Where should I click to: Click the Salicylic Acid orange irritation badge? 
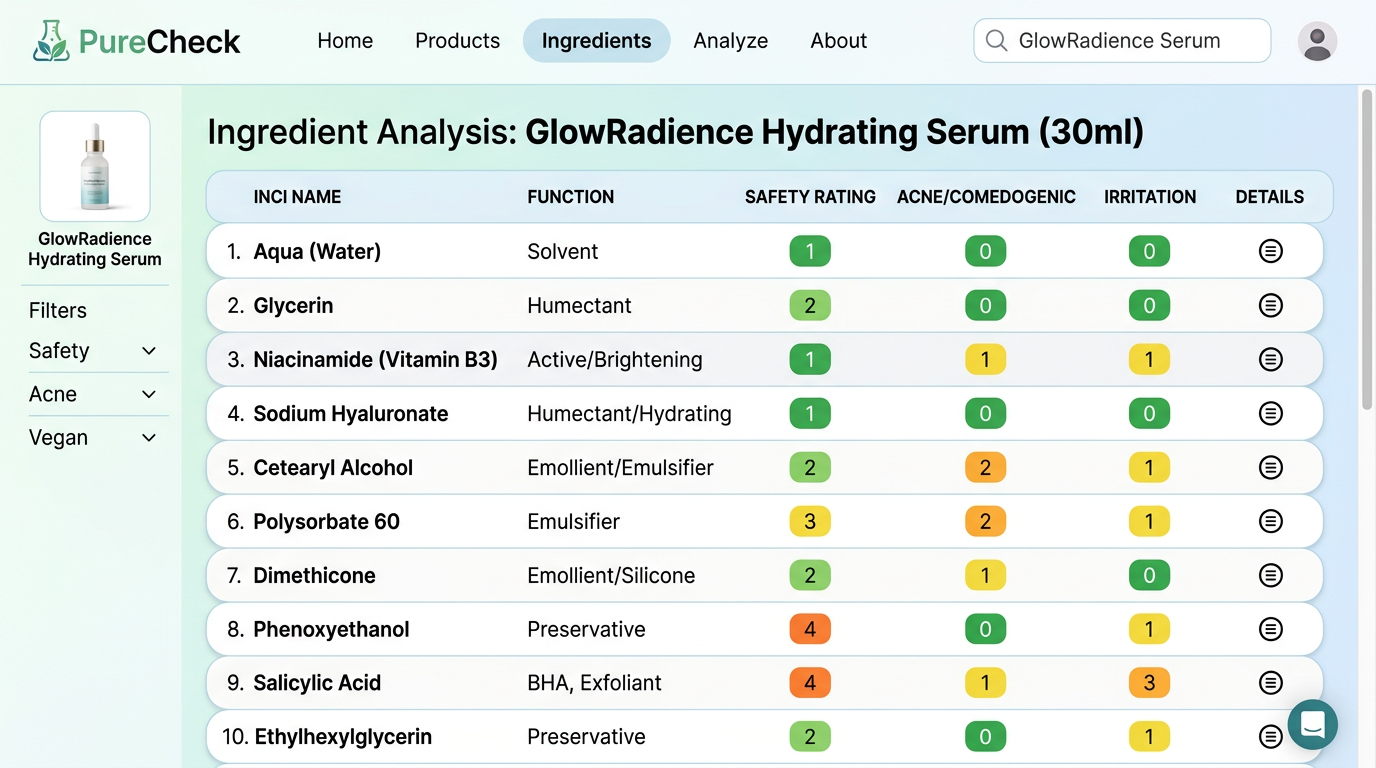[x=1149, y=683]
